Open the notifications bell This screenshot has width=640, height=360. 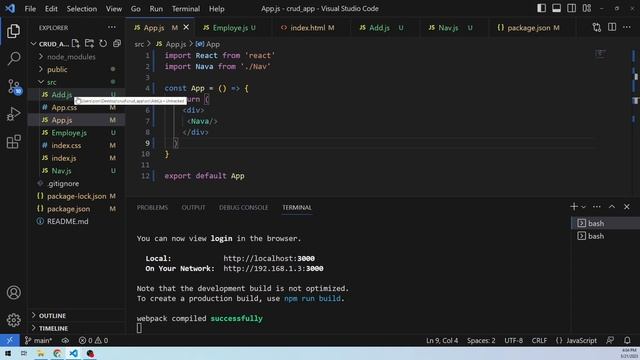(627, 340)
